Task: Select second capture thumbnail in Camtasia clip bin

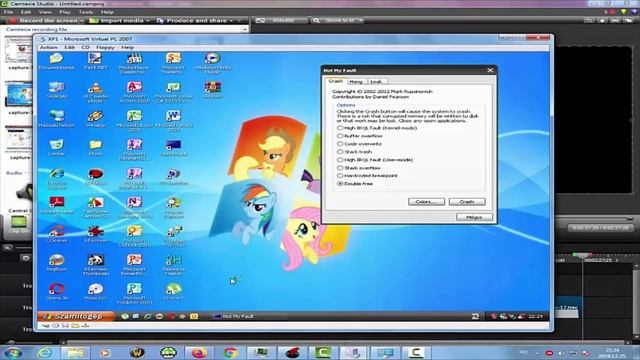Action: click(x=19, y=94)
